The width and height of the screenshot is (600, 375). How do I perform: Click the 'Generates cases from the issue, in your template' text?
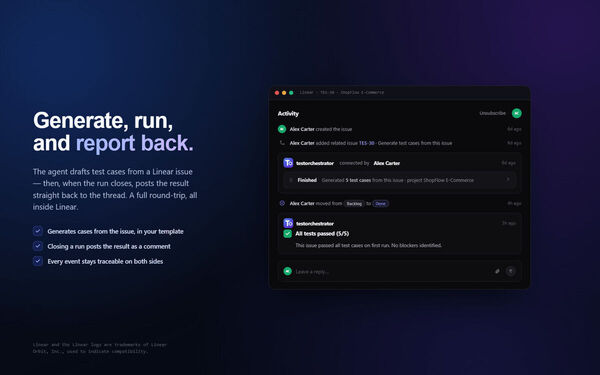(x=116, y=232)
